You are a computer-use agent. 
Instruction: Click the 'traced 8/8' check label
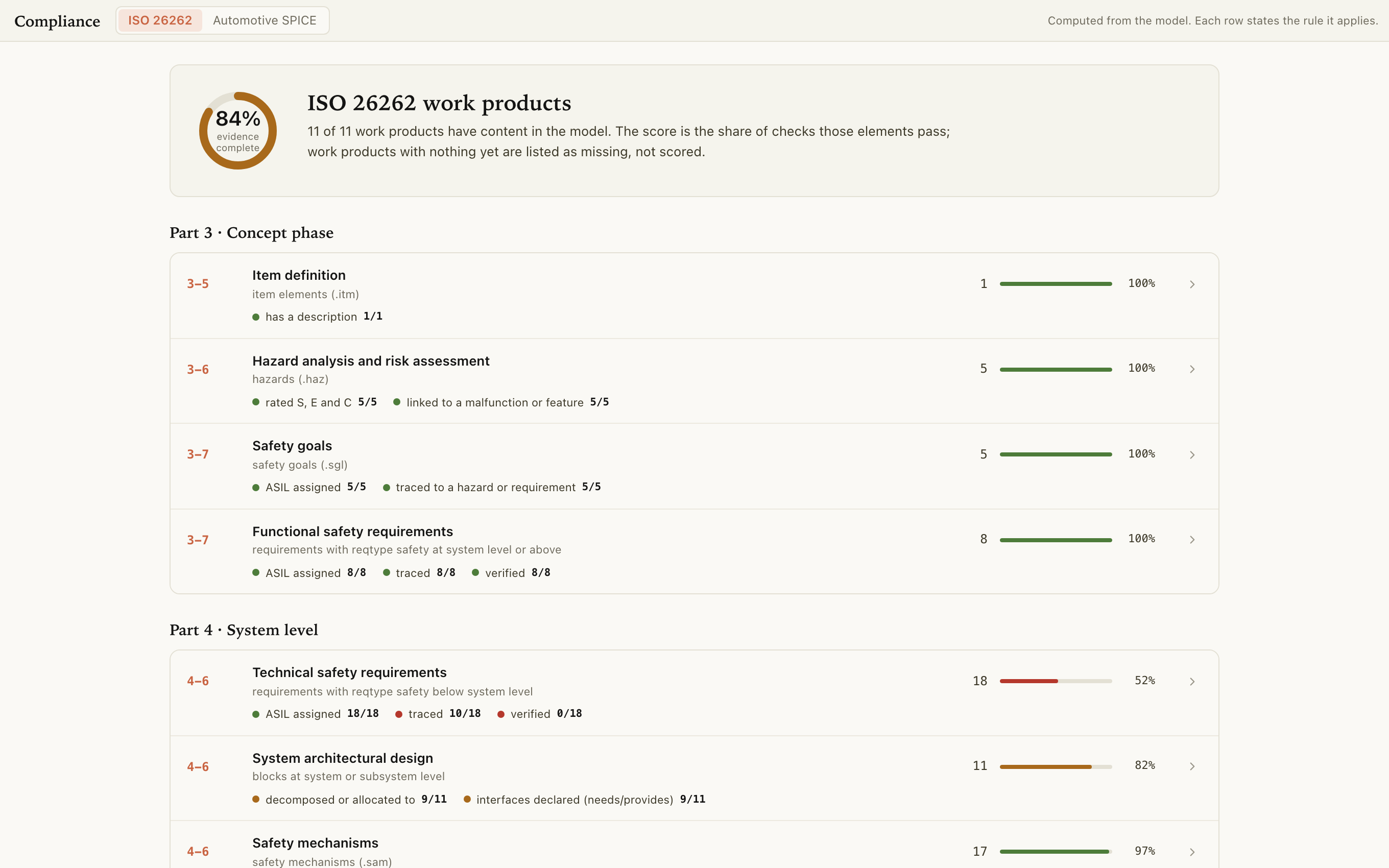tap(419, 573)
